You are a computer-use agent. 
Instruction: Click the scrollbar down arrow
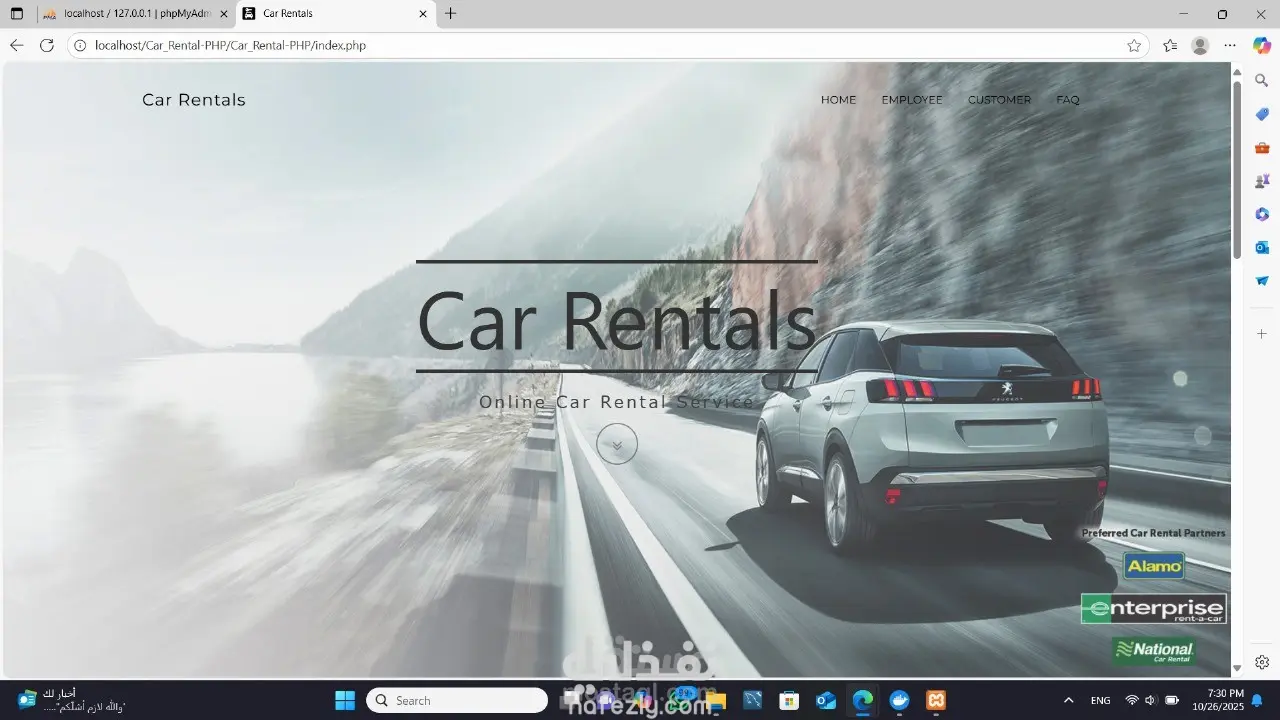1237,668
